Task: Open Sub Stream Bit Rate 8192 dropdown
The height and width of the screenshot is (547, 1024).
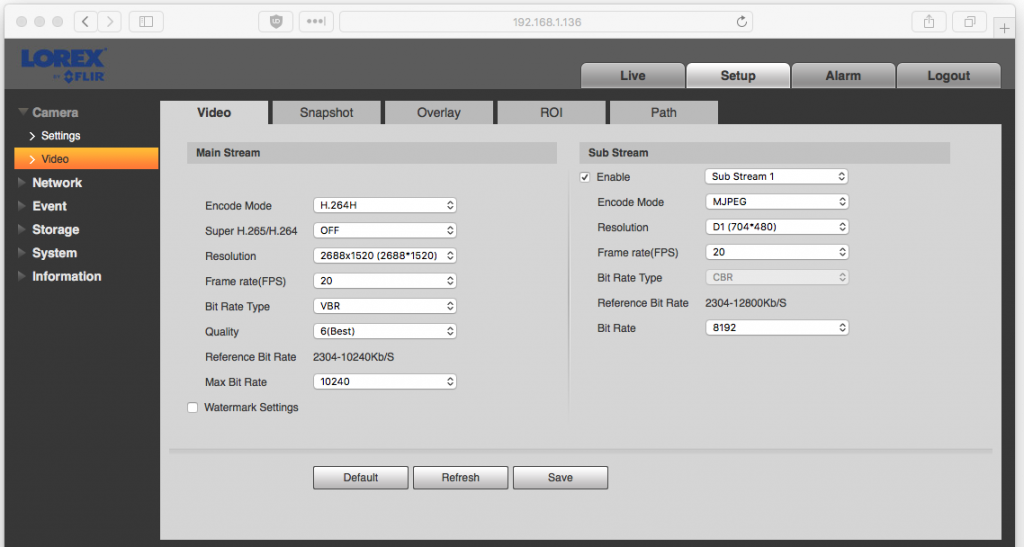Action: pyautogui.click(x=776, y=328)
